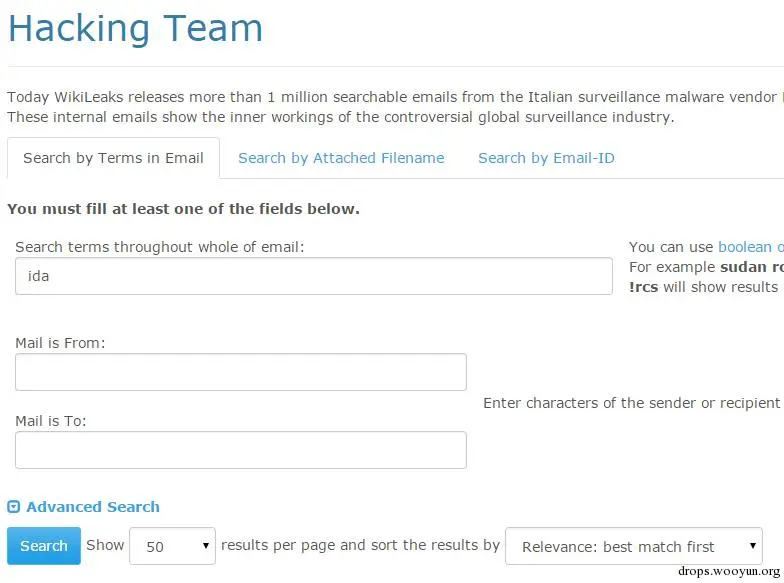Expand the Advanced Search section label

[93, 507]
